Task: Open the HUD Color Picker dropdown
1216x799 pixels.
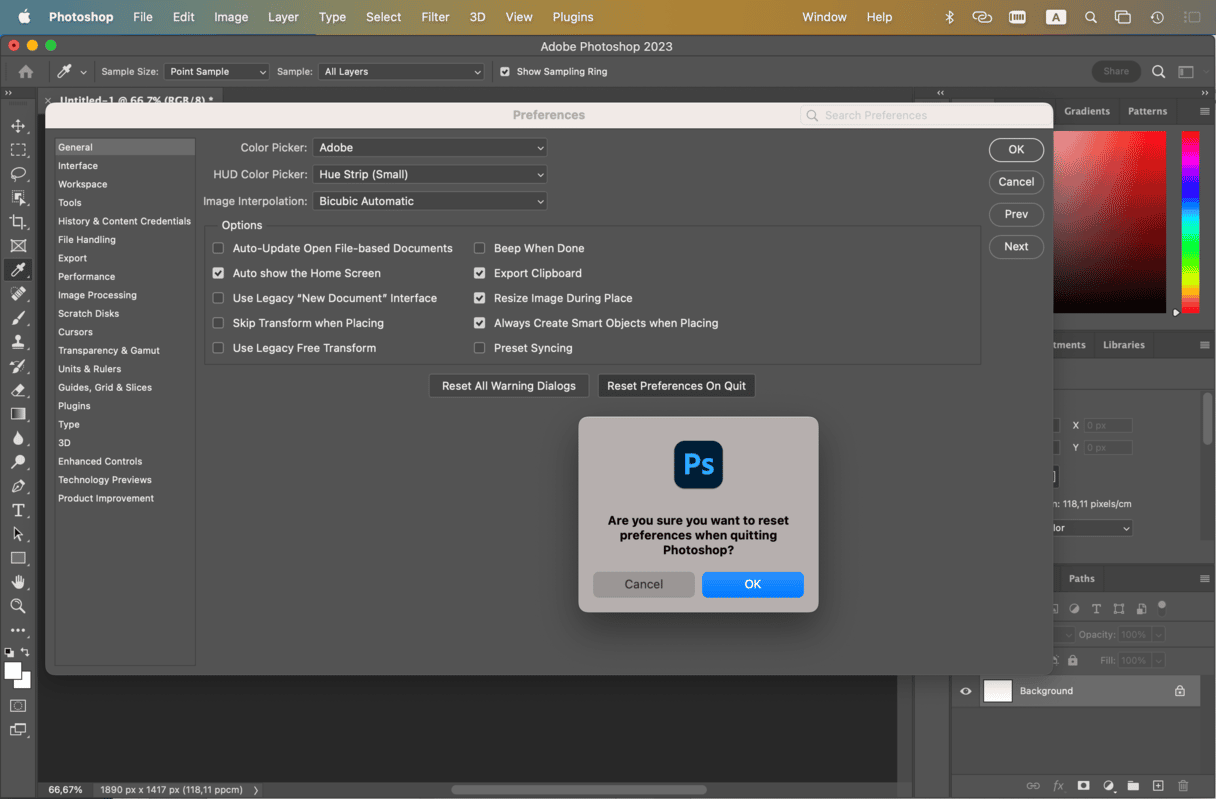Action: click(x=430, y=175)
